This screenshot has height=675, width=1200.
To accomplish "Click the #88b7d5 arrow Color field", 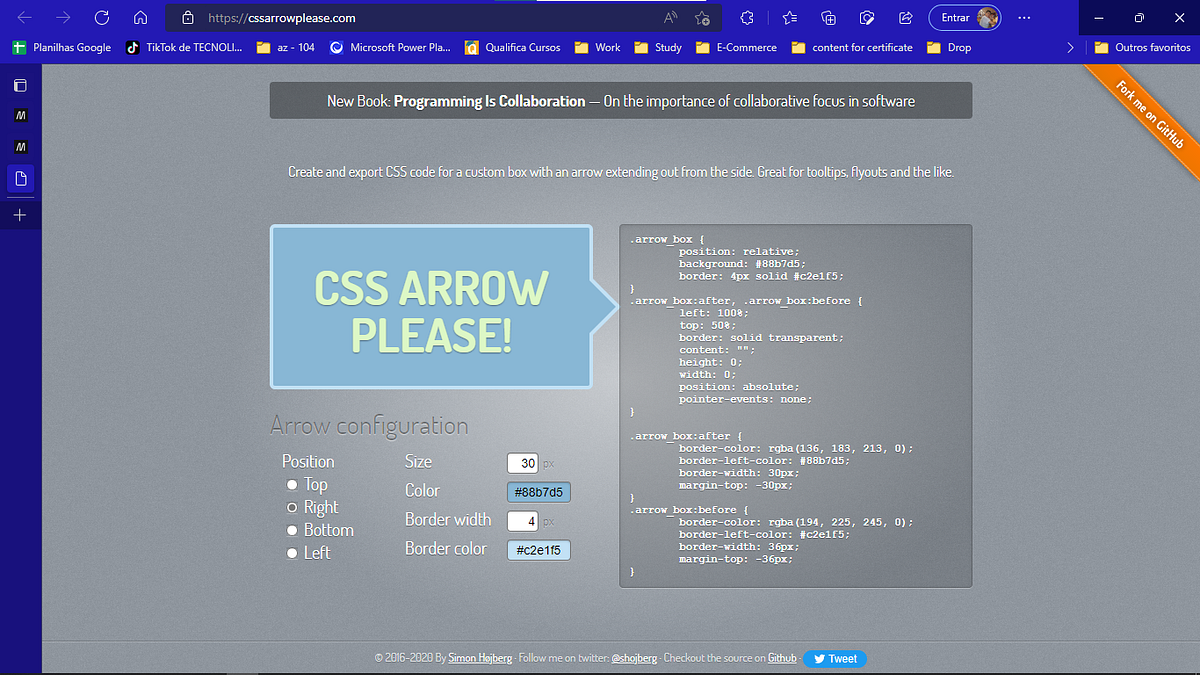I will pyautogui.click(x=538, y=491).
